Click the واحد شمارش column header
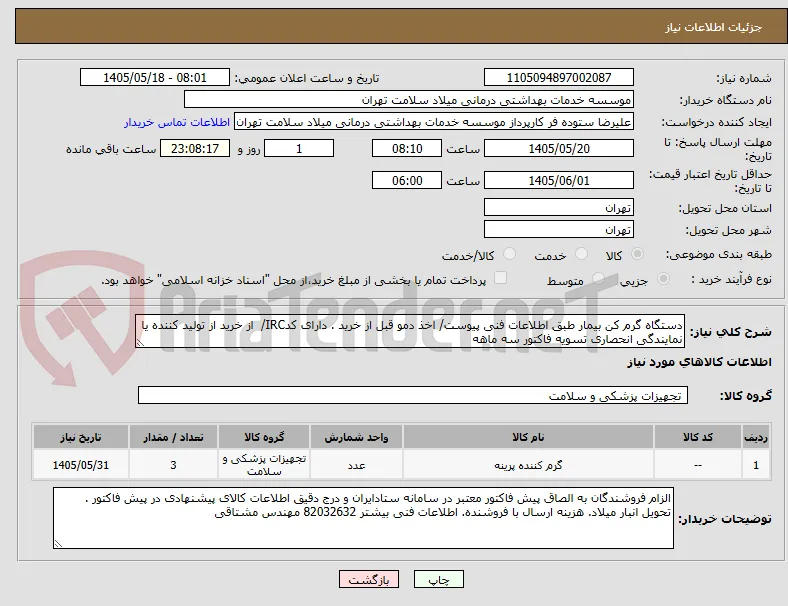Image resolution: width=788 pixels, height=606 pixels. (x=356, y=437)
